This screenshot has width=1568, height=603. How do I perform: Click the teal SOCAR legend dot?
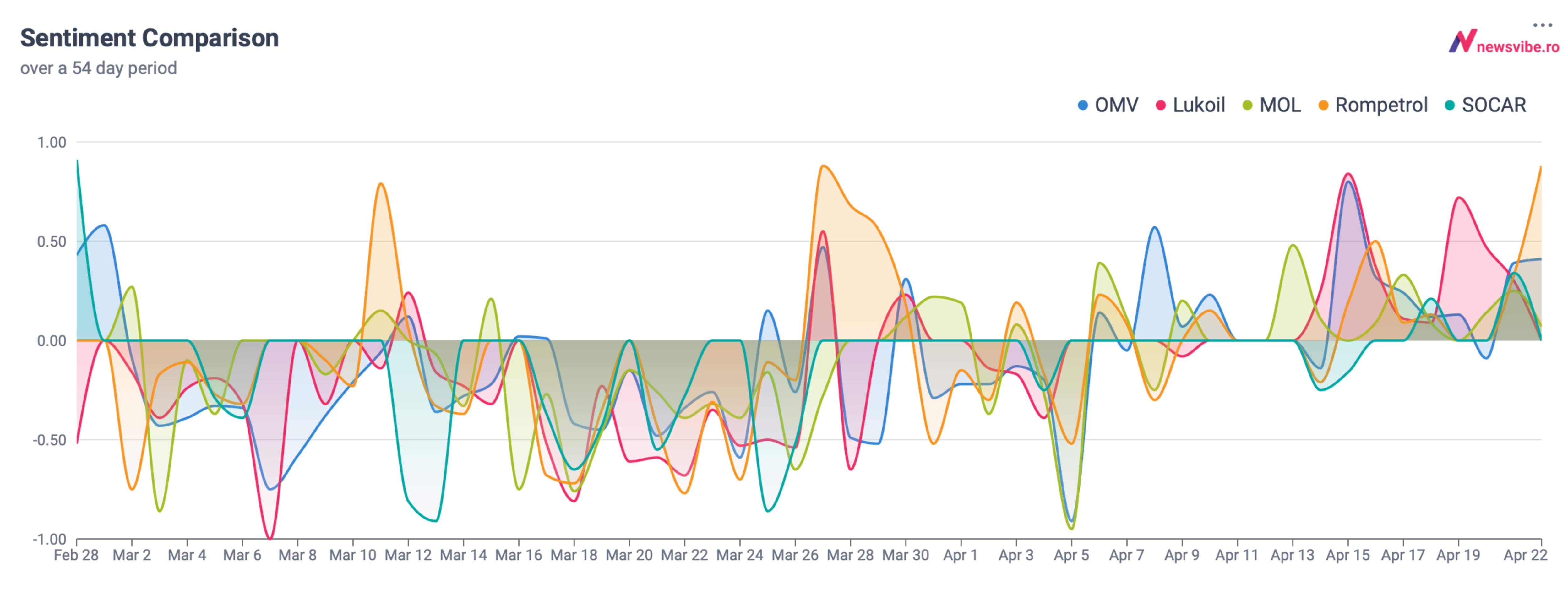(x=1450, y=105)
